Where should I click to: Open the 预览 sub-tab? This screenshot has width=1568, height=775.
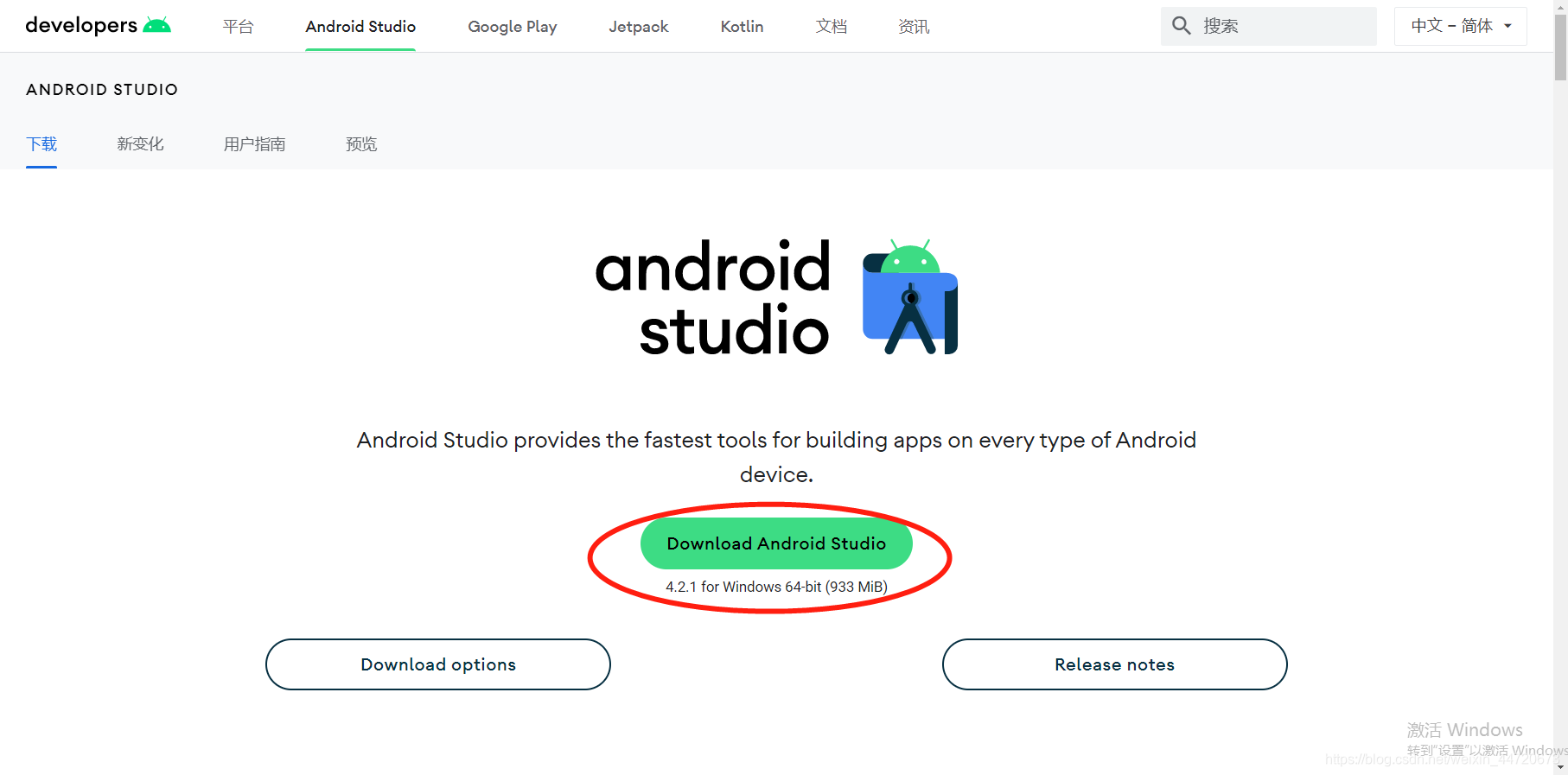tap(361, 144)
